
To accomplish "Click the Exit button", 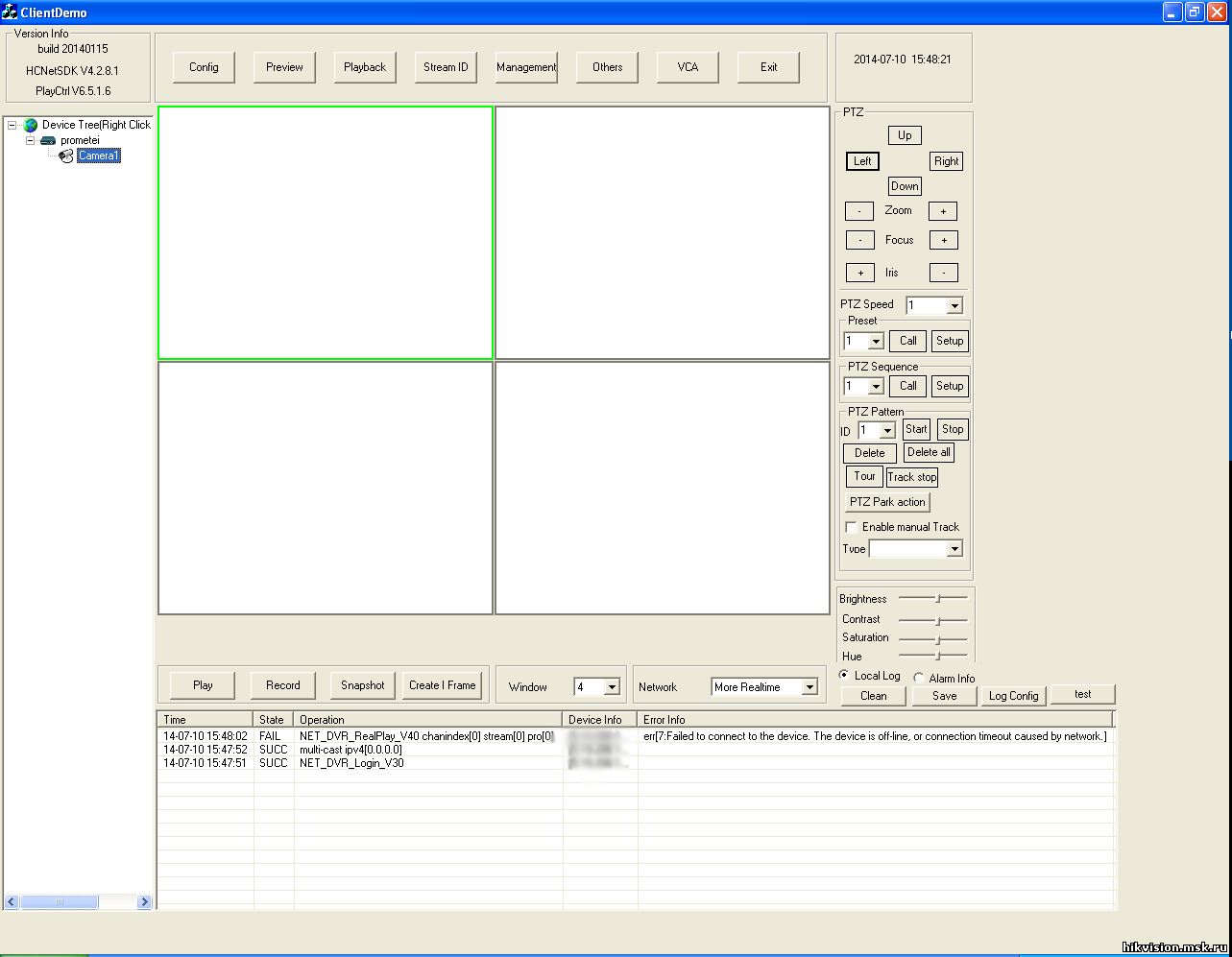I will tap(768, 67).
